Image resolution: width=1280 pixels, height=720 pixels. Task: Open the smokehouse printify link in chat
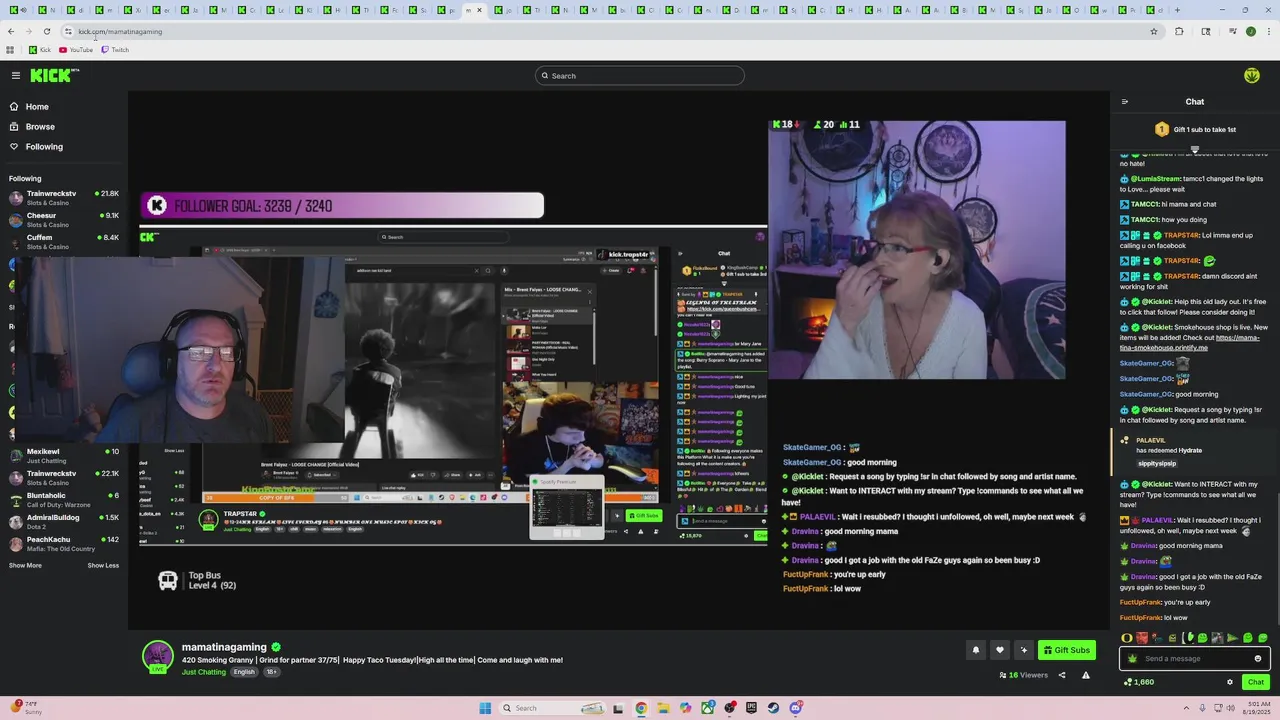1189,342
